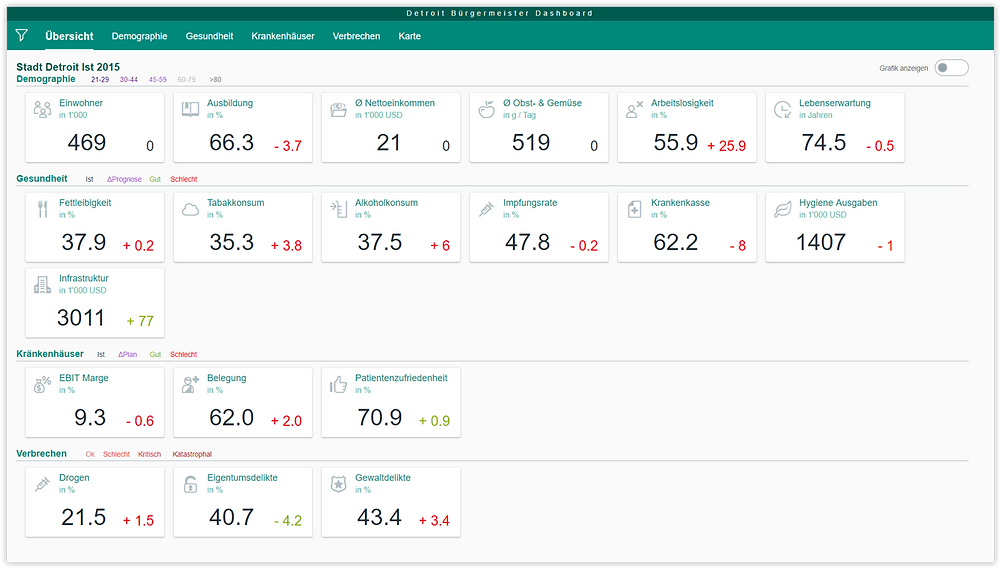Select the 21-29 age group legend

tap(99, 80)
